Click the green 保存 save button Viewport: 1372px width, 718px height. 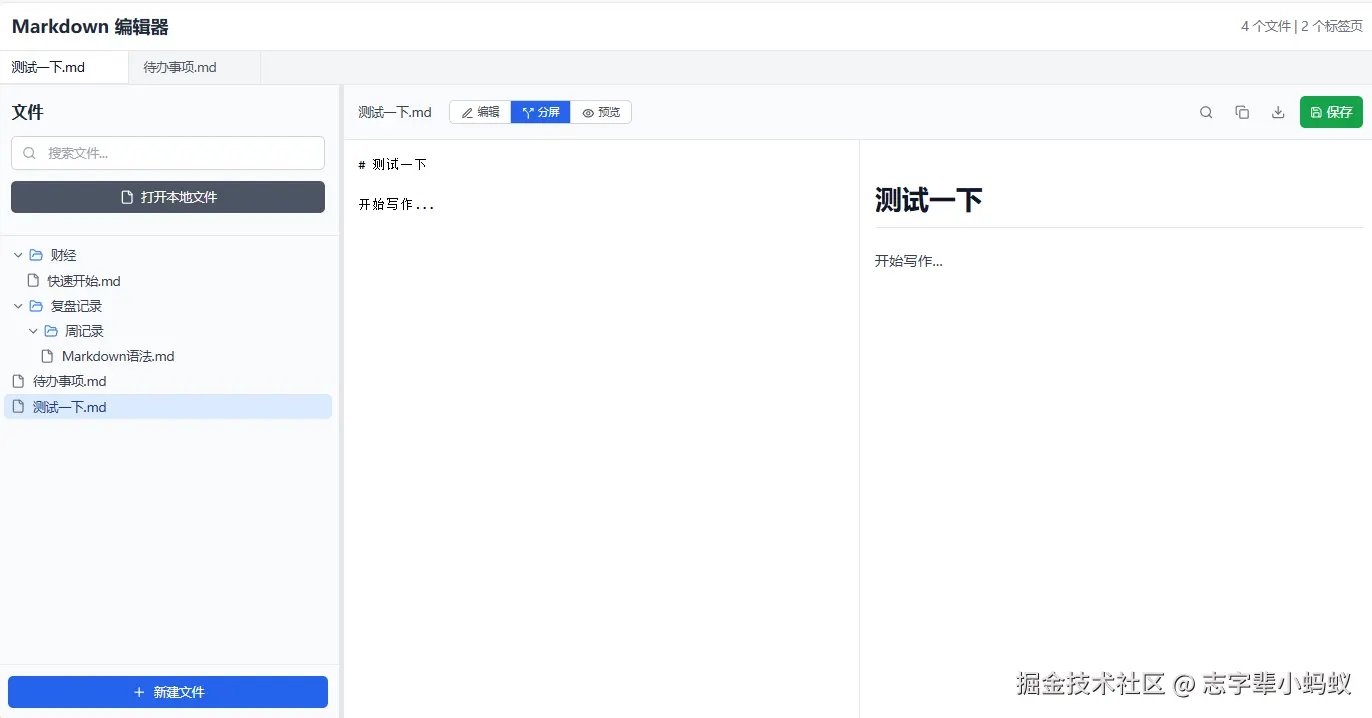pos(1331,112)
